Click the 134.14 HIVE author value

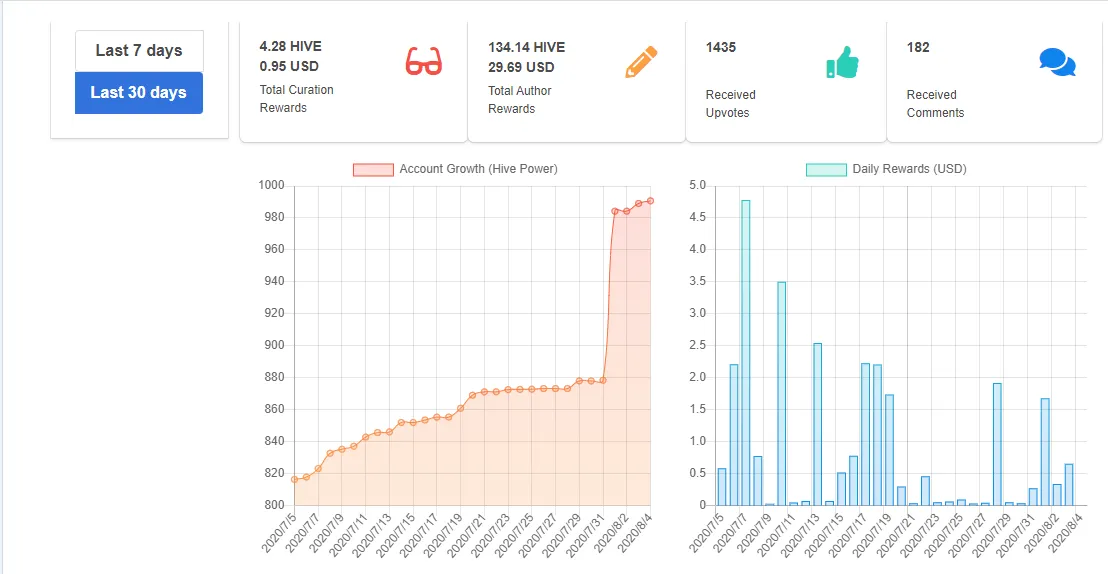pos(526,47)
